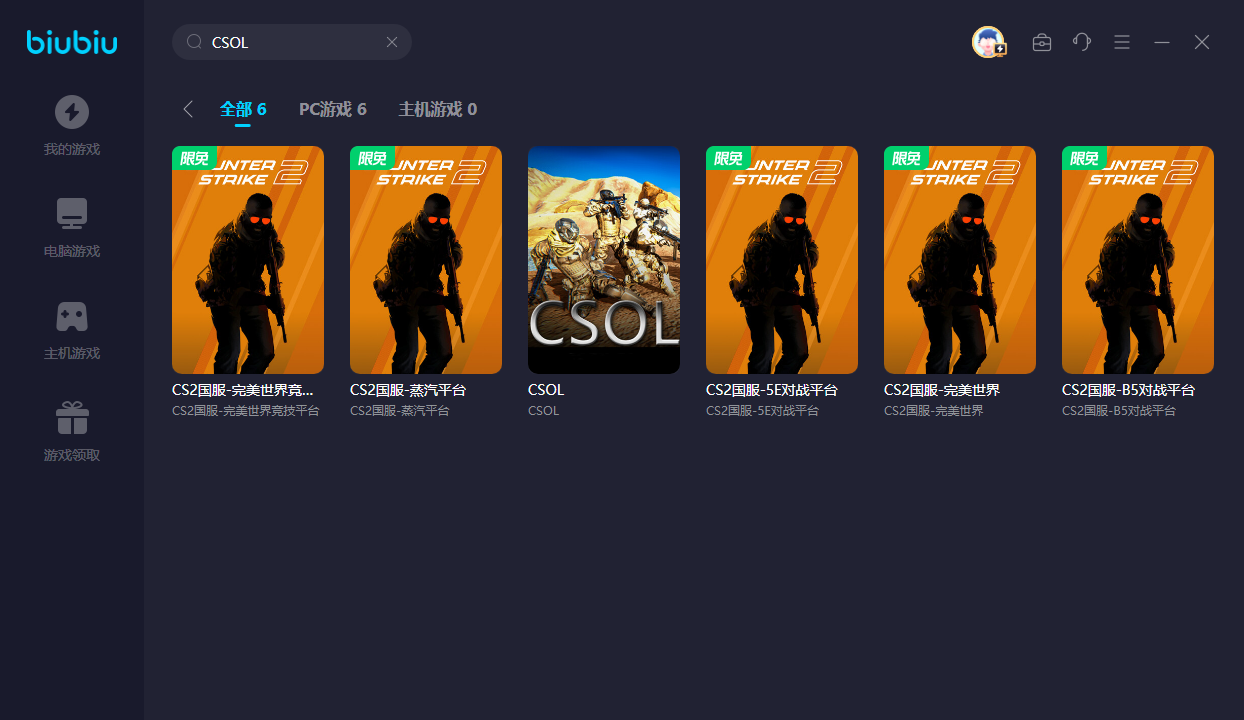The width and height of the screenshot is (1244, 720).
Task: Clear the CSOL search text
Action: (x=392, y=42)
